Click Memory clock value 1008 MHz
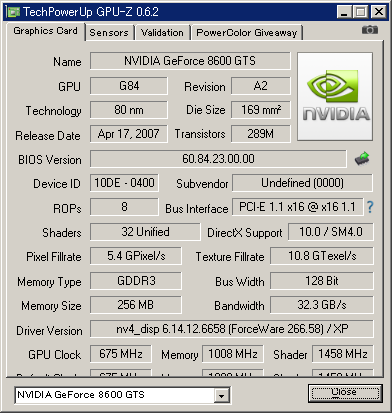 (233, 354)
